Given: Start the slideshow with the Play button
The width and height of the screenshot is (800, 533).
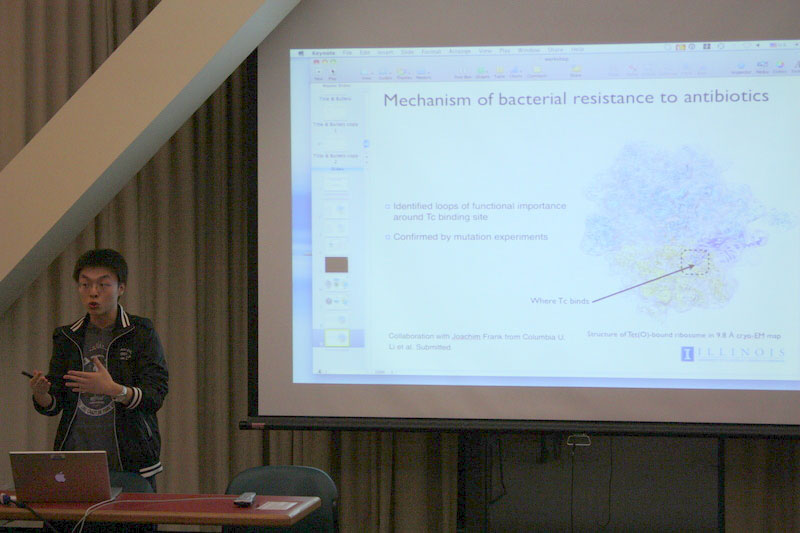Looking at the screenshot, I should tap(333, 72).
